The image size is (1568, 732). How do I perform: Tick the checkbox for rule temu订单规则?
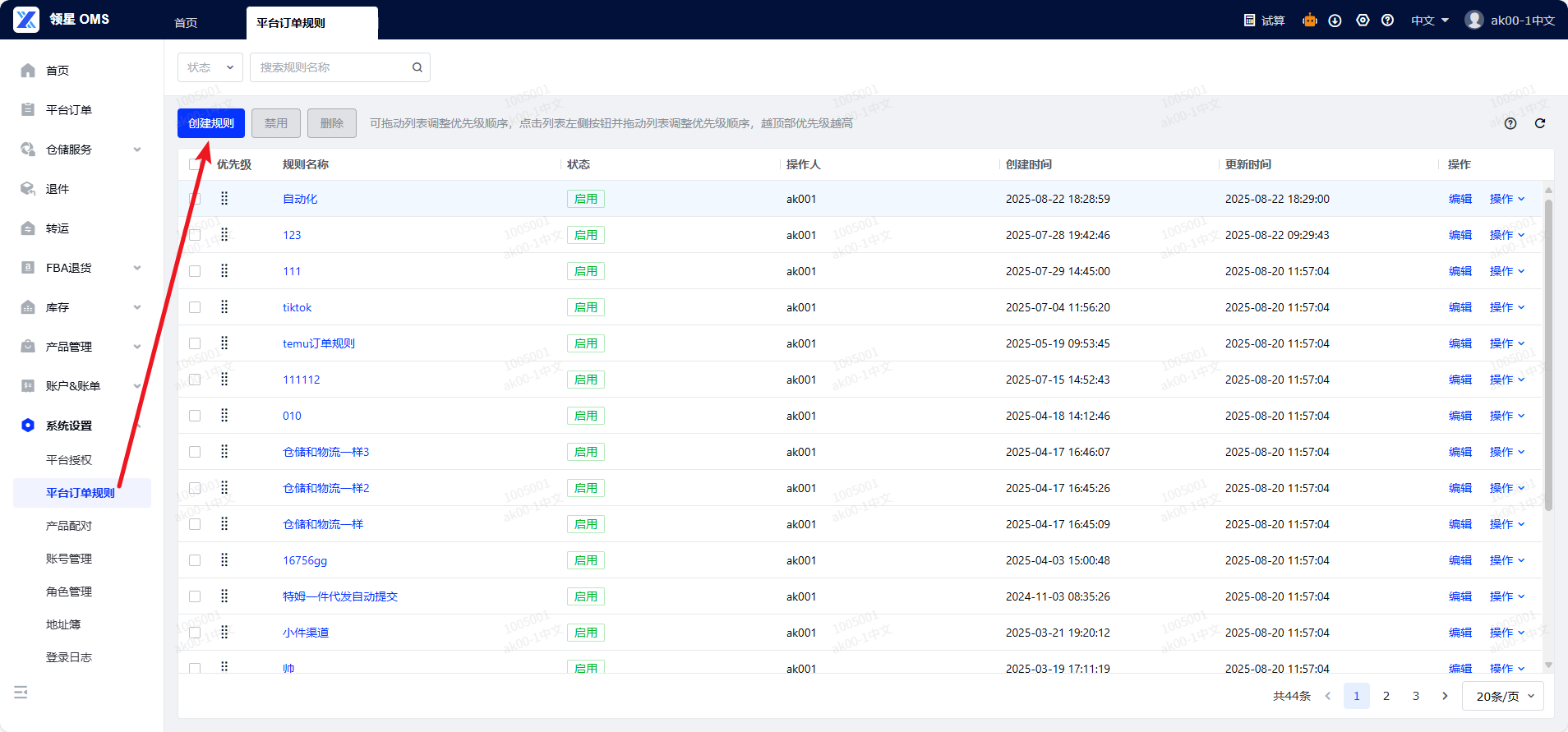[x=195, y=343]
